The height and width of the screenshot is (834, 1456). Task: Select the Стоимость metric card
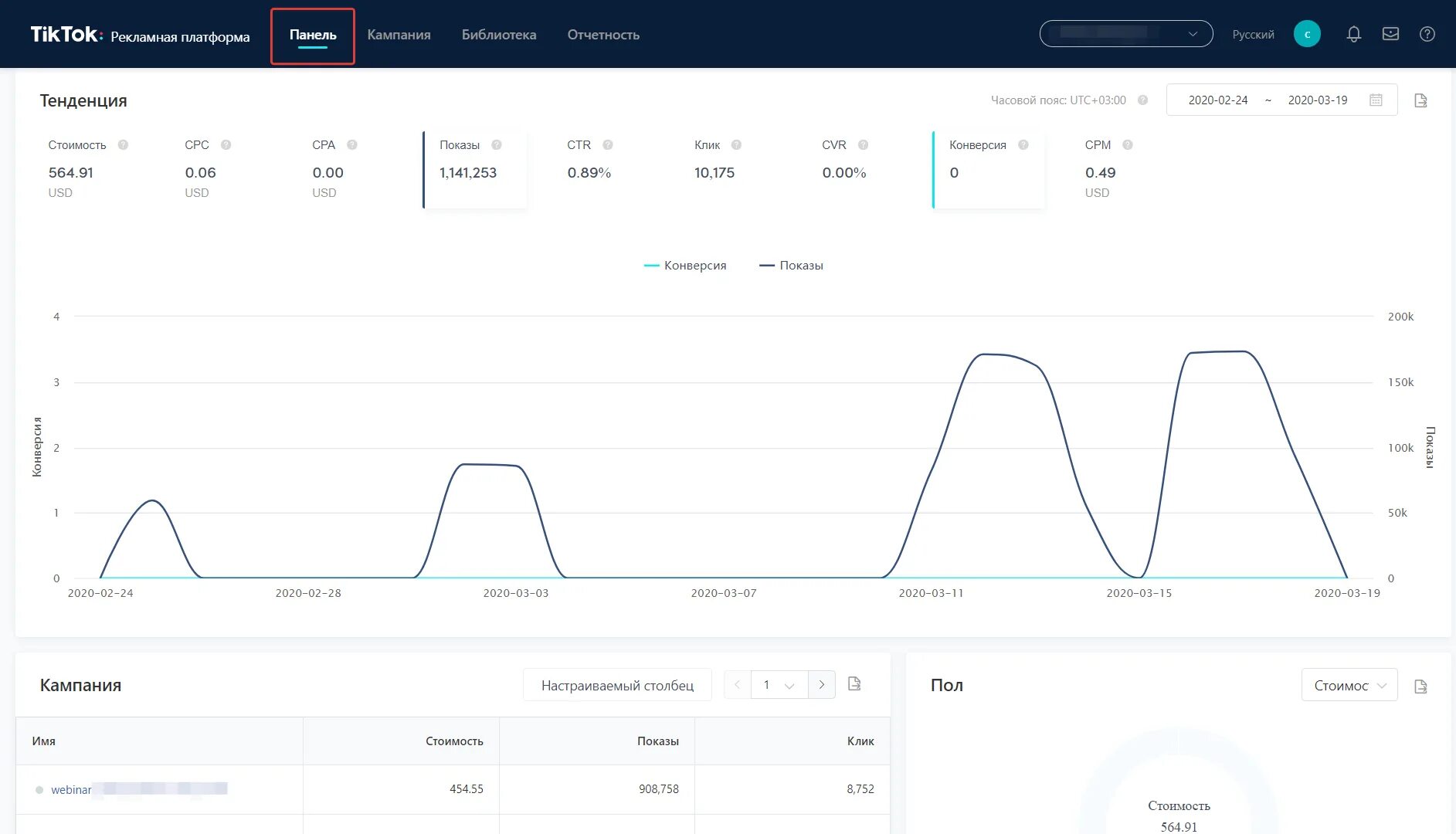tap(89, 170)
